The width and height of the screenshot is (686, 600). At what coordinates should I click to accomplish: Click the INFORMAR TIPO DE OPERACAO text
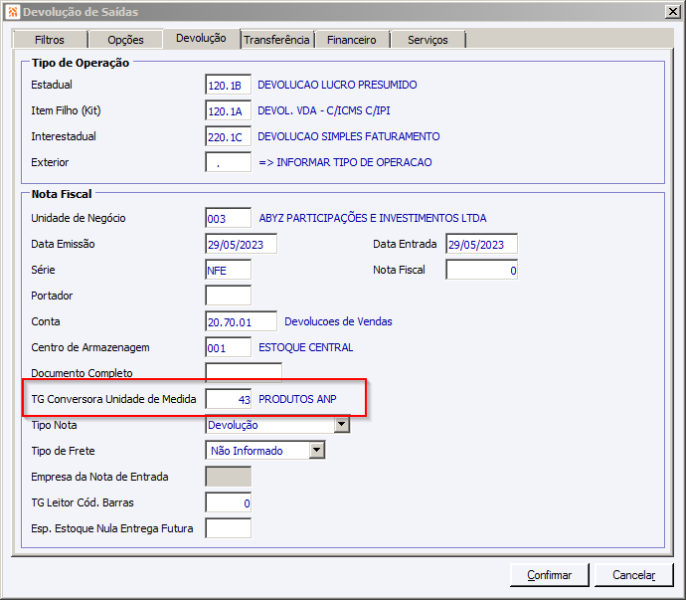(x=354, y=162)
